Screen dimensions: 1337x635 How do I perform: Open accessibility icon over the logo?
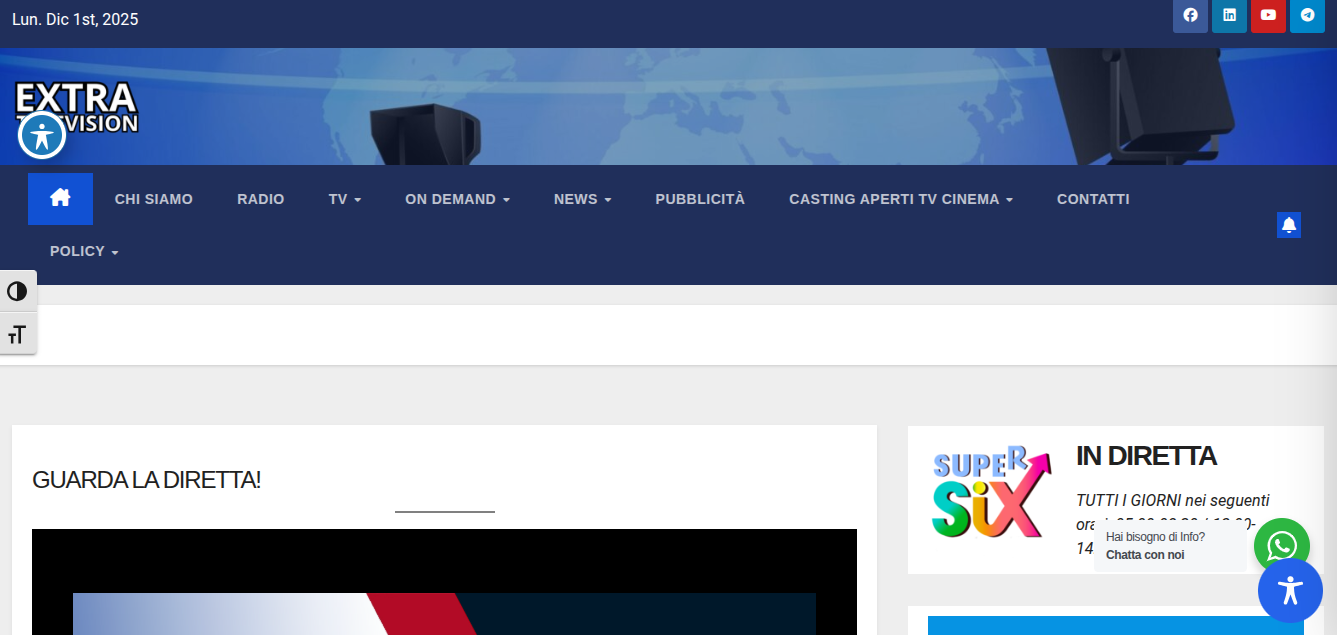pos(42,135)
